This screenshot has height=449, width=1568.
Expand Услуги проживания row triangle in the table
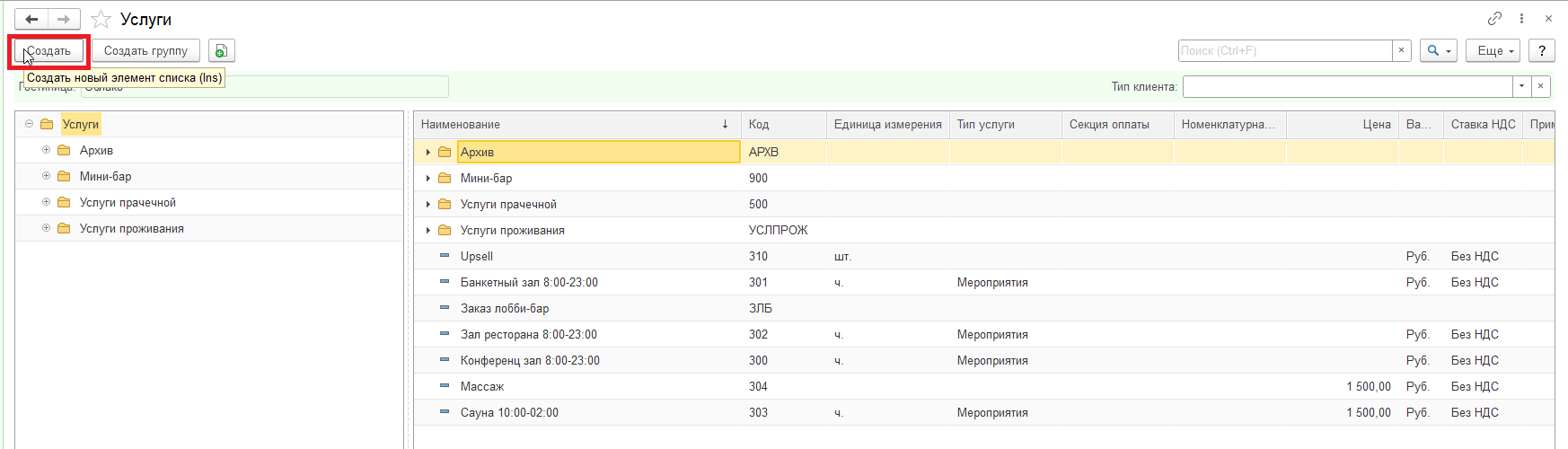click(x=428, y=231)
